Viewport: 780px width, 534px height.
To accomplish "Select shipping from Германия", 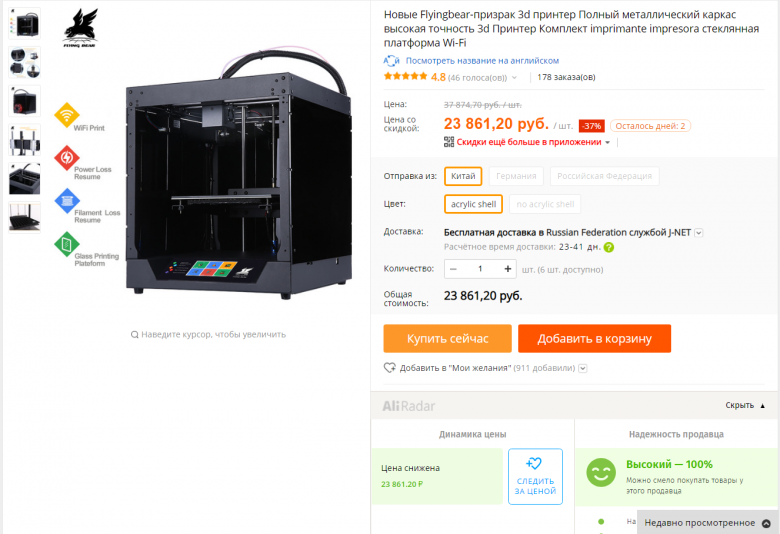I will tap(516, 176).
